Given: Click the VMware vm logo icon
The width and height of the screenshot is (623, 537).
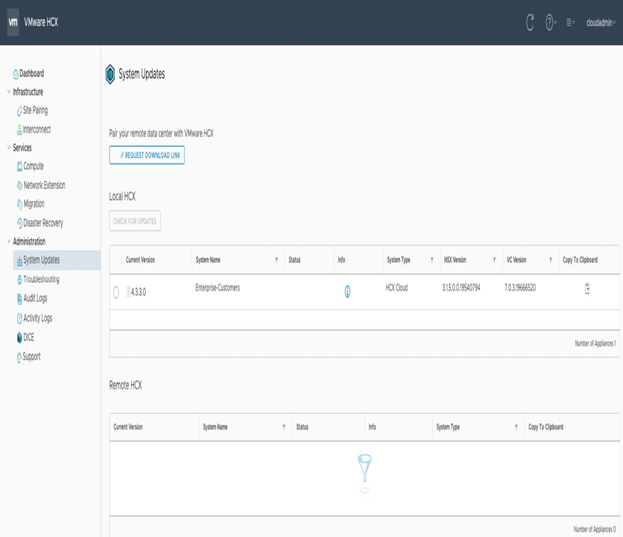Looking at the screenshot, I should click(13, 22).
